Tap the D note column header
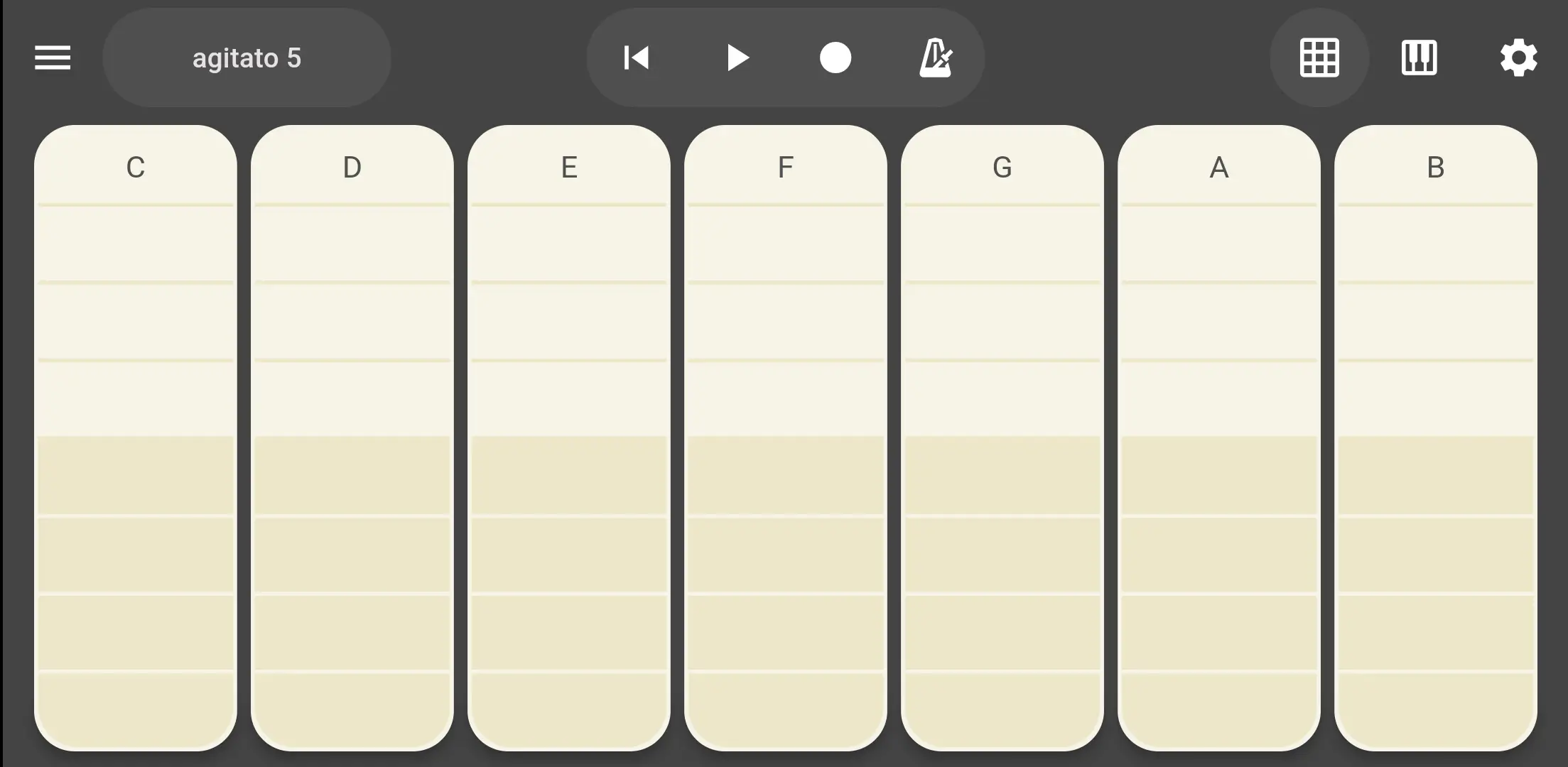 352,168
